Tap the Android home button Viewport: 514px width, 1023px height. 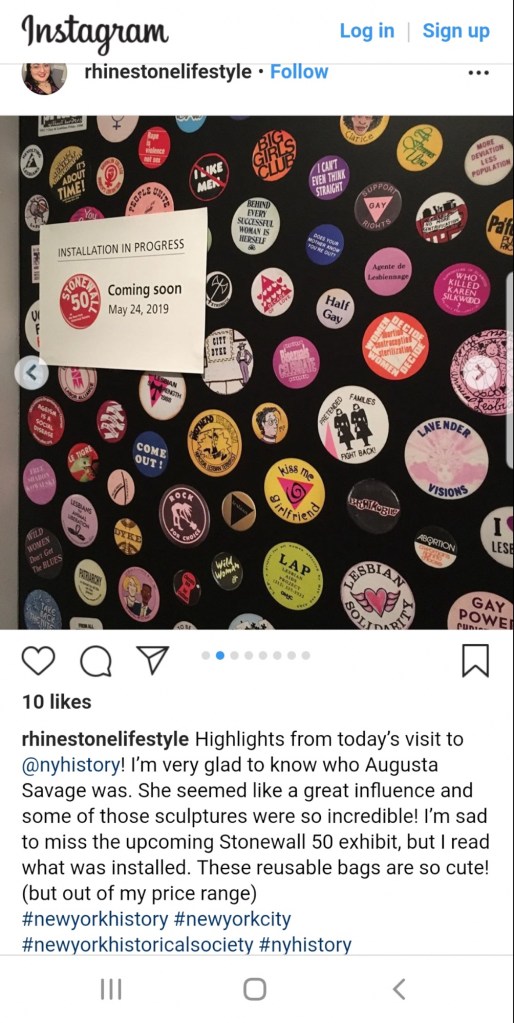254,989
